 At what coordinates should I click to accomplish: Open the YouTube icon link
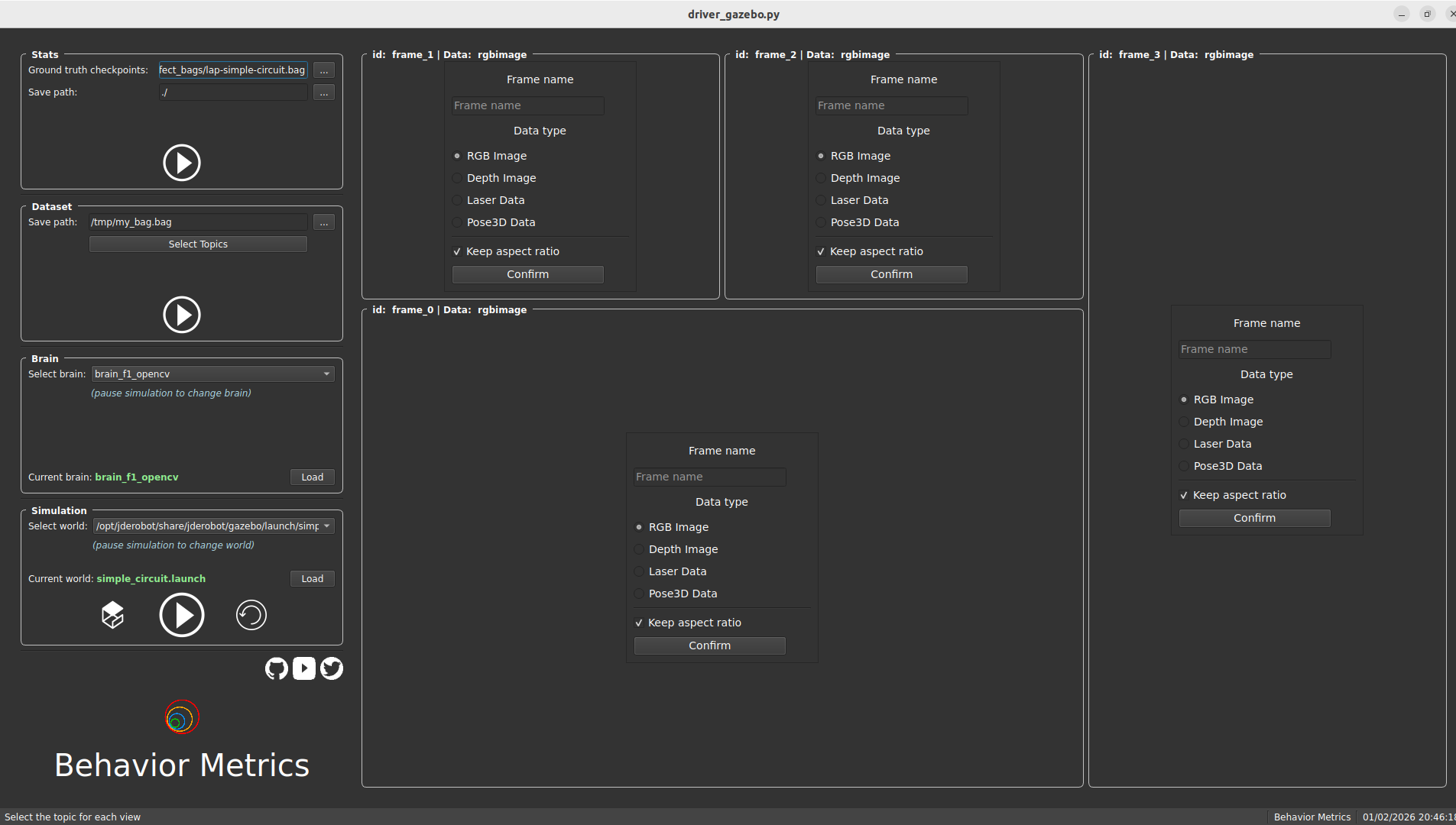tap(304, 668)
